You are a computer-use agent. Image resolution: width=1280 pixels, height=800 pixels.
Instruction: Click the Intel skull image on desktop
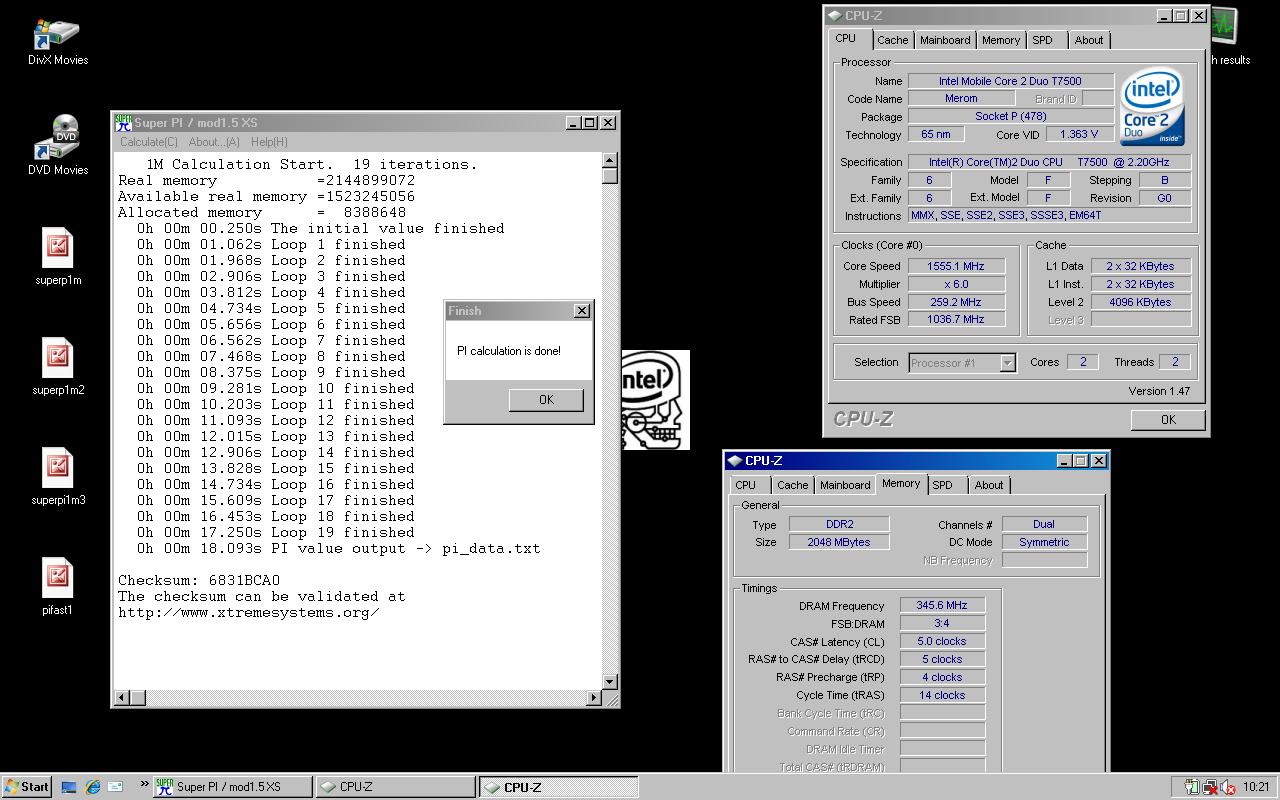point(656,399)
